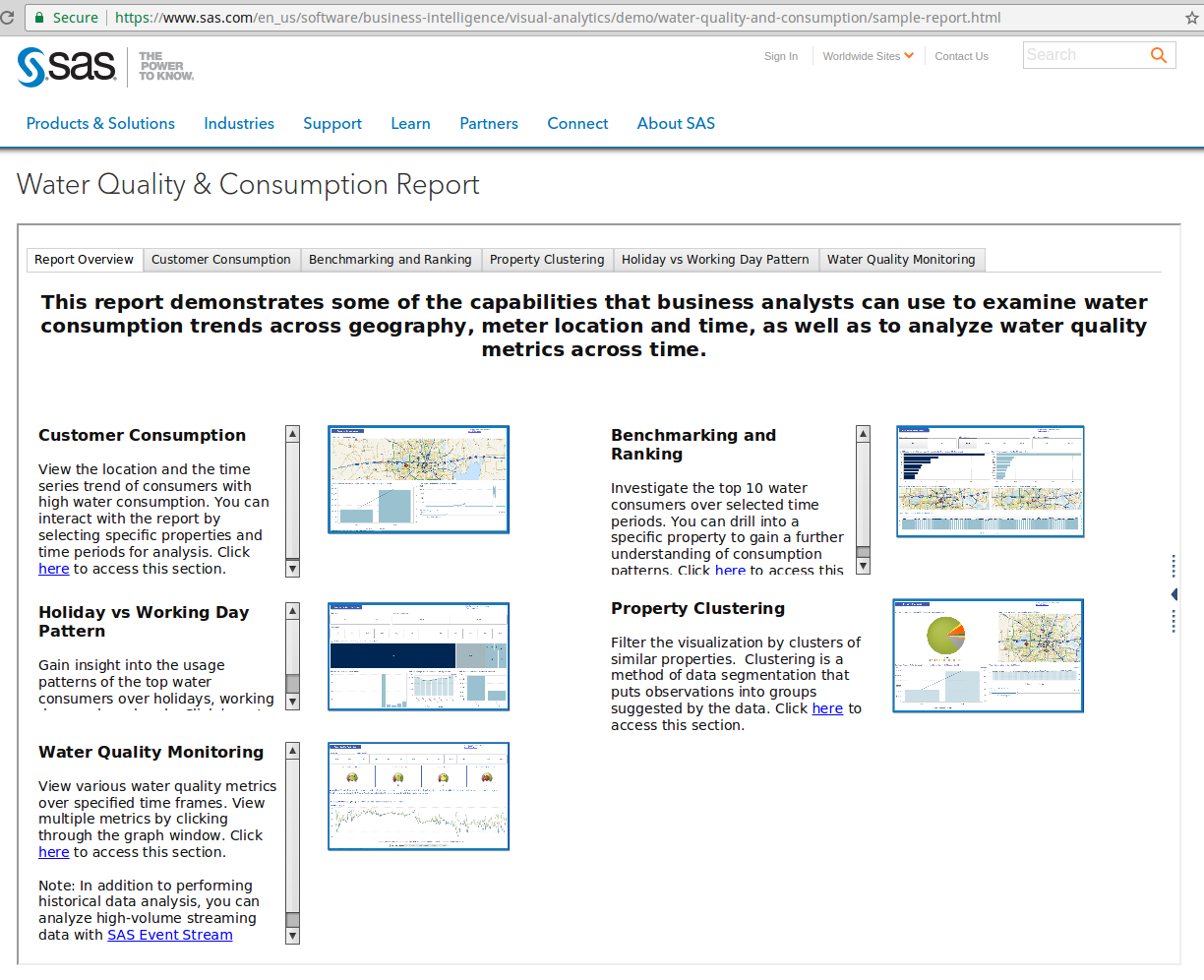
Task: Switch to the Benchmarking and Ranking tab
Action: pos(391,259)
